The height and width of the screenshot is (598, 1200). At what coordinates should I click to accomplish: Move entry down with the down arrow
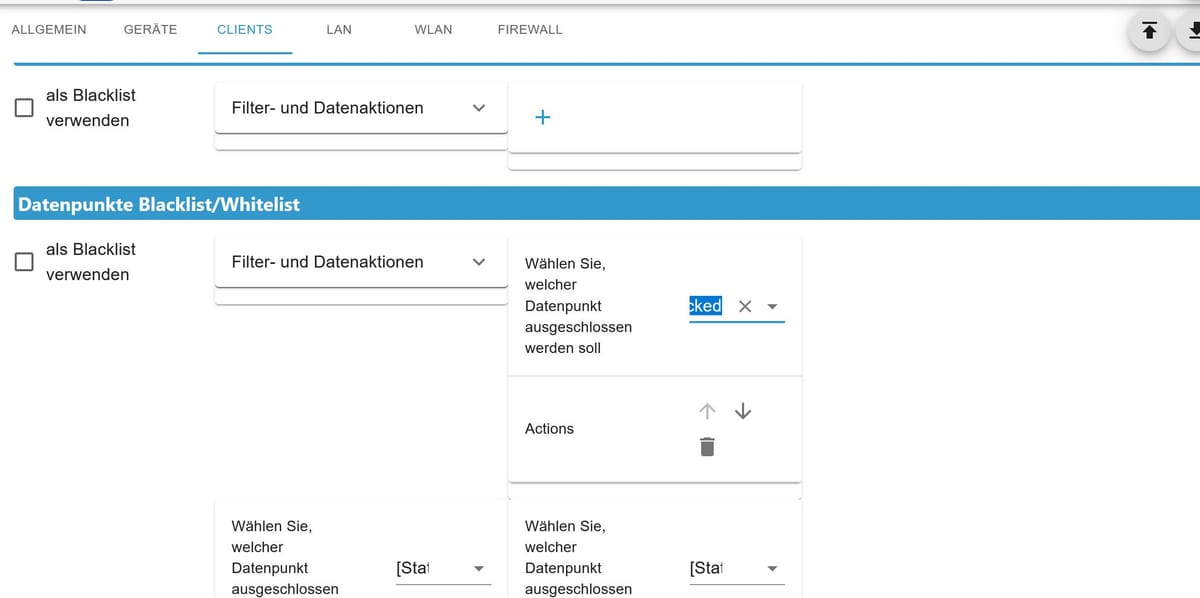coord(742,411)
